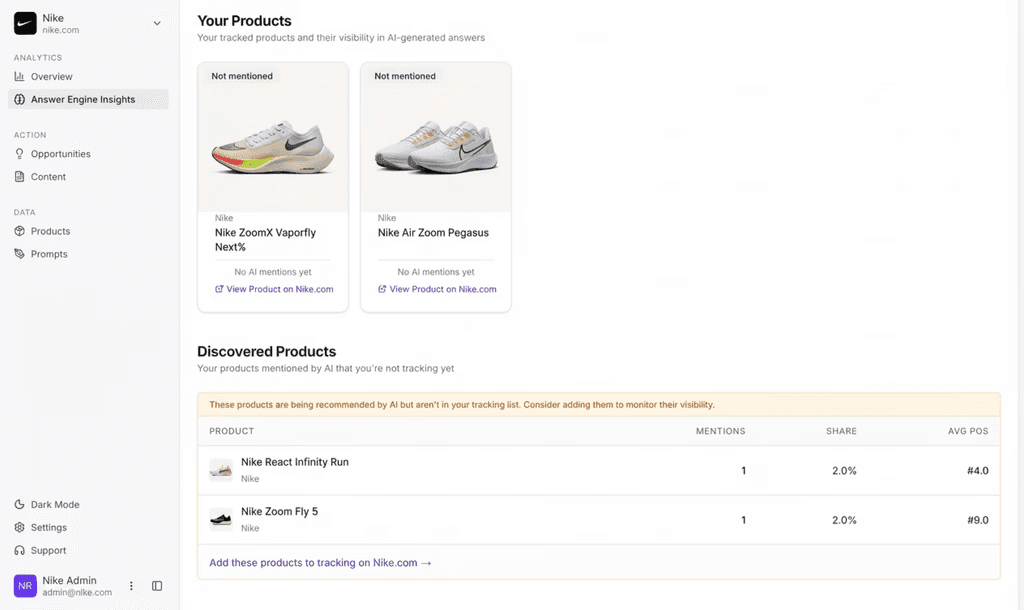
Task: Click the Prompts tag icon
Action: coord(20,254)
